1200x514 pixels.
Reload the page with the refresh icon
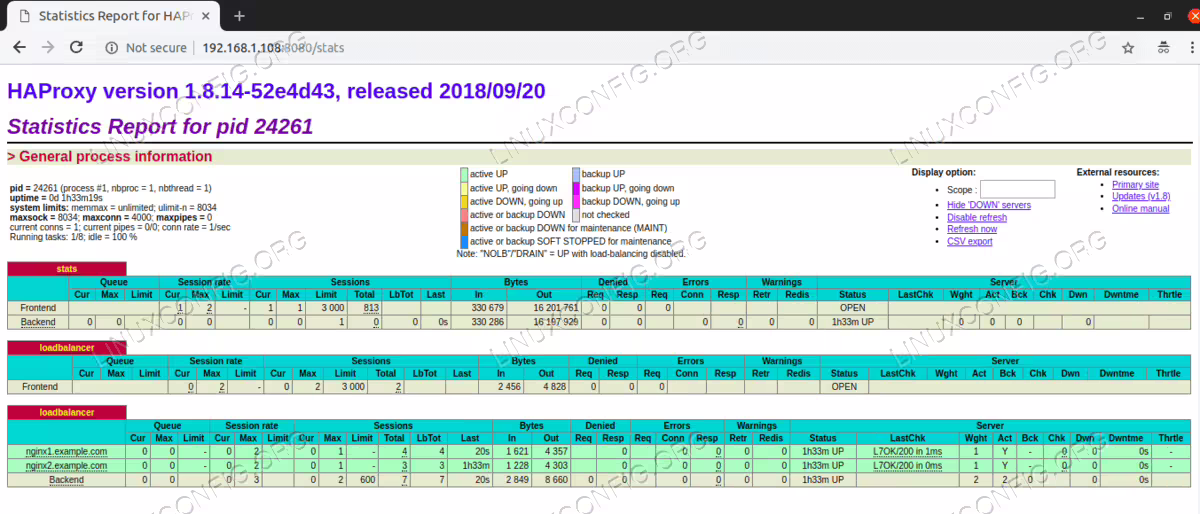[76, 47]
